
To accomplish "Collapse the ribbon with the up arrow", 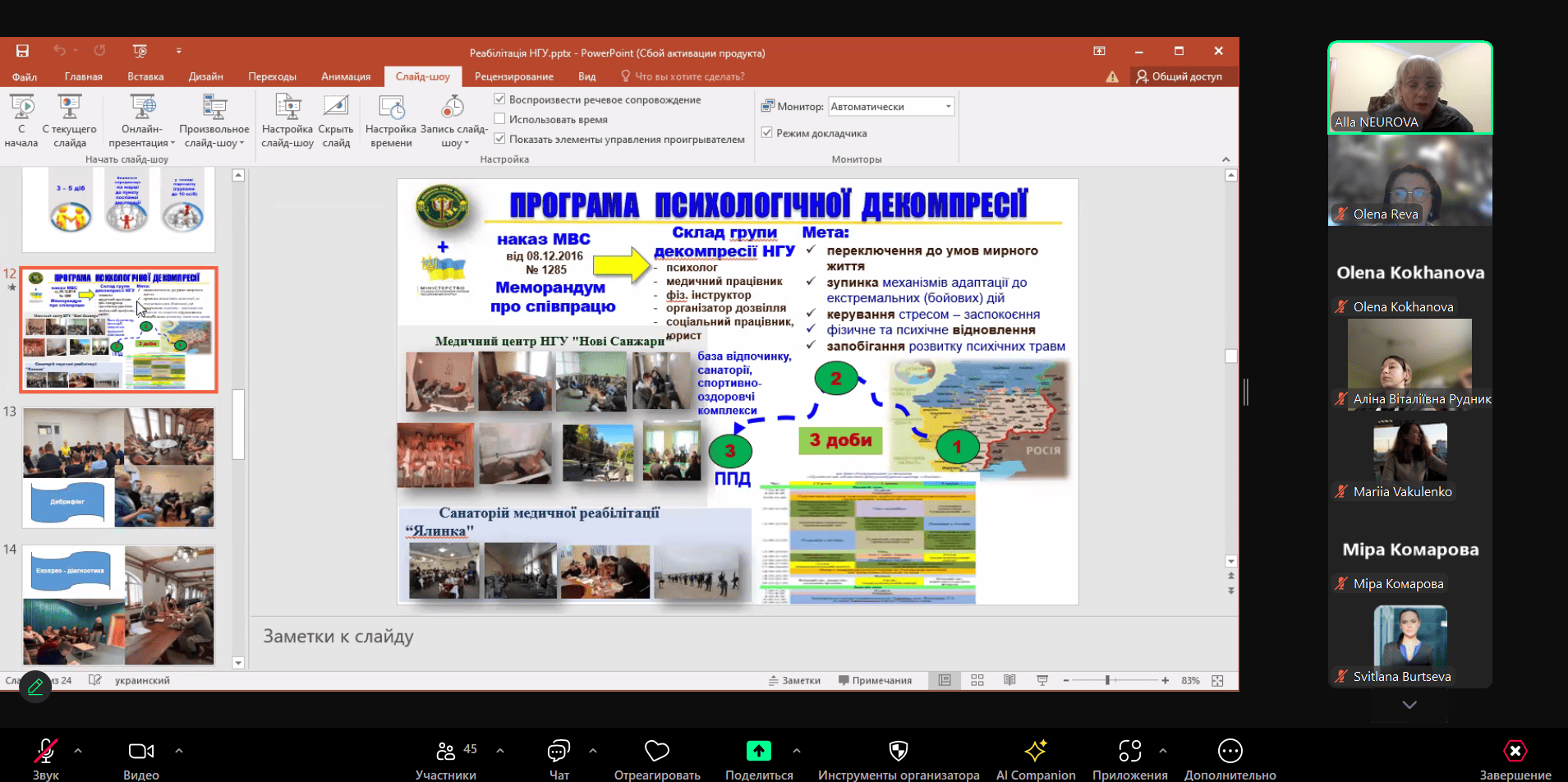I will (1225, 159).
